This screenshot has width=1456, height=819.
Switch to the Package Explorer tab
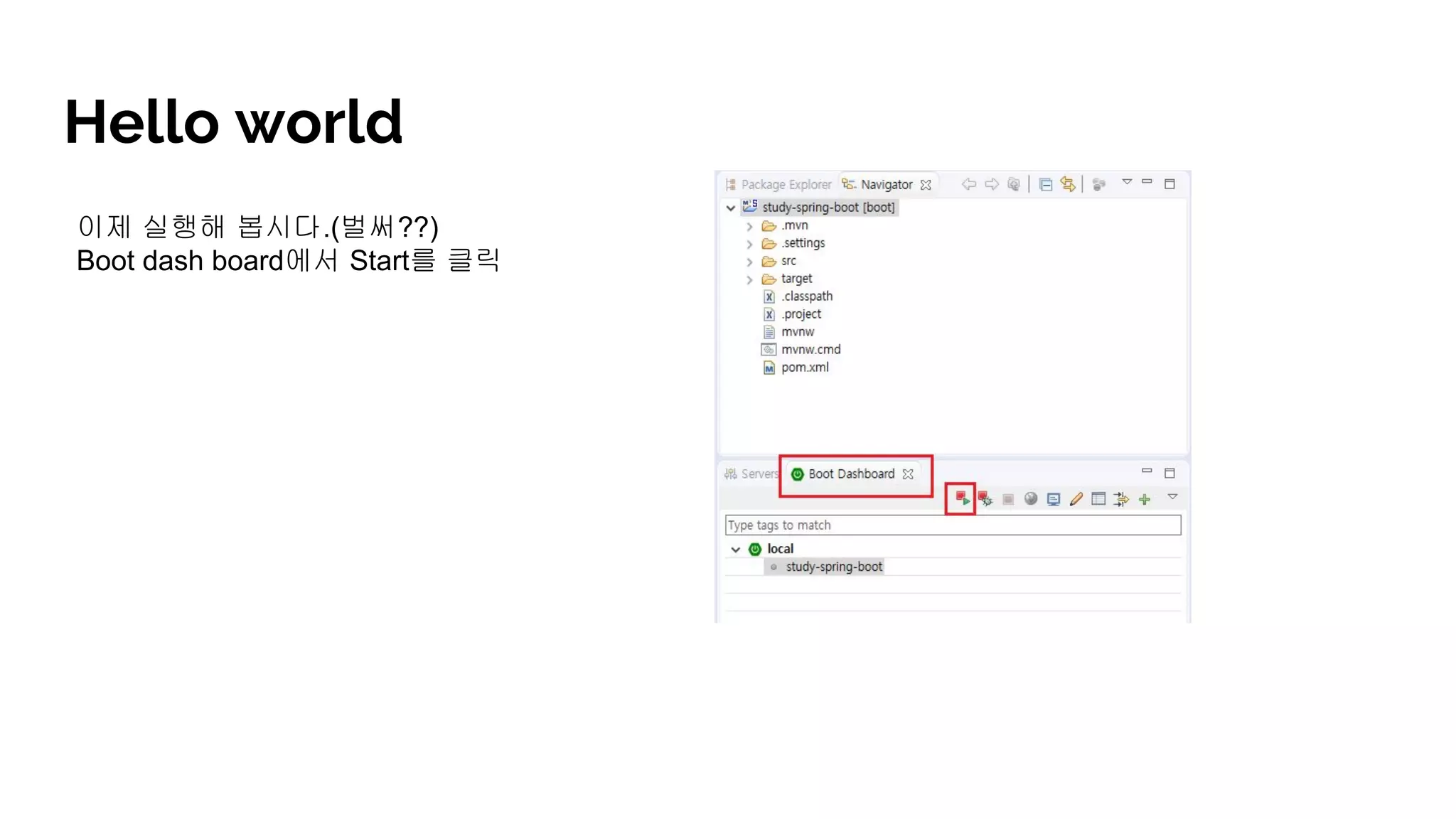pos(778,185)
